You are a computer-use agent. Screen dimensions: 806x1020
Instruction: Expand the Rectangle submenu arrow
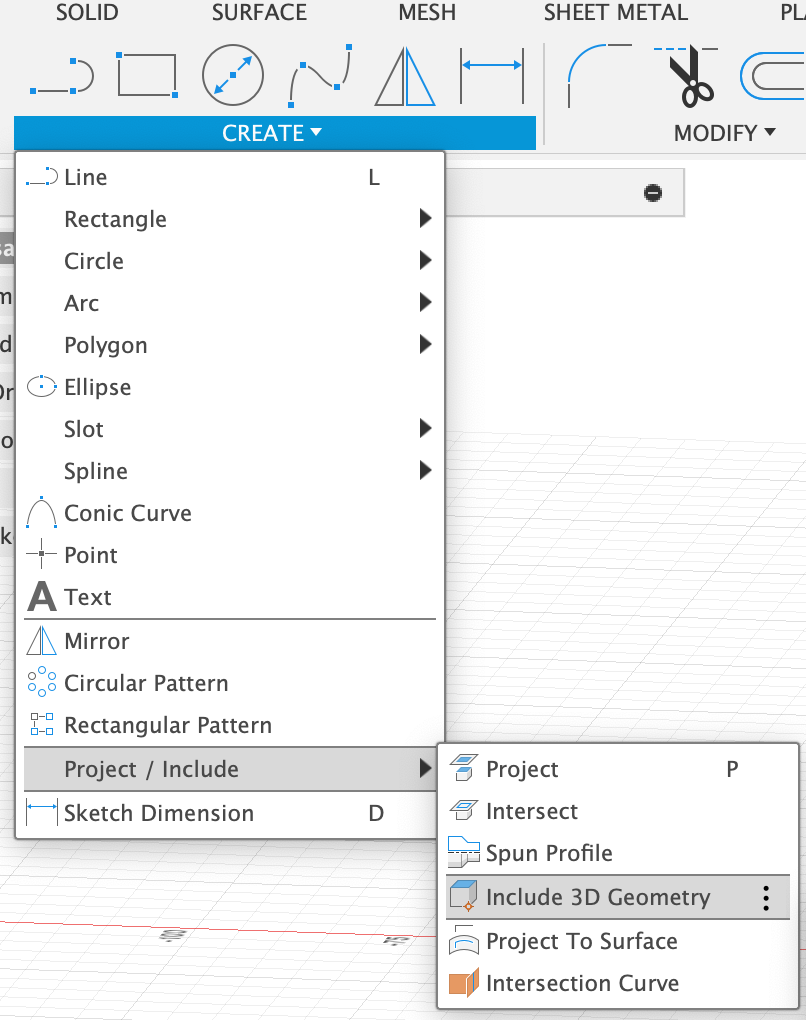coord(424,219)
